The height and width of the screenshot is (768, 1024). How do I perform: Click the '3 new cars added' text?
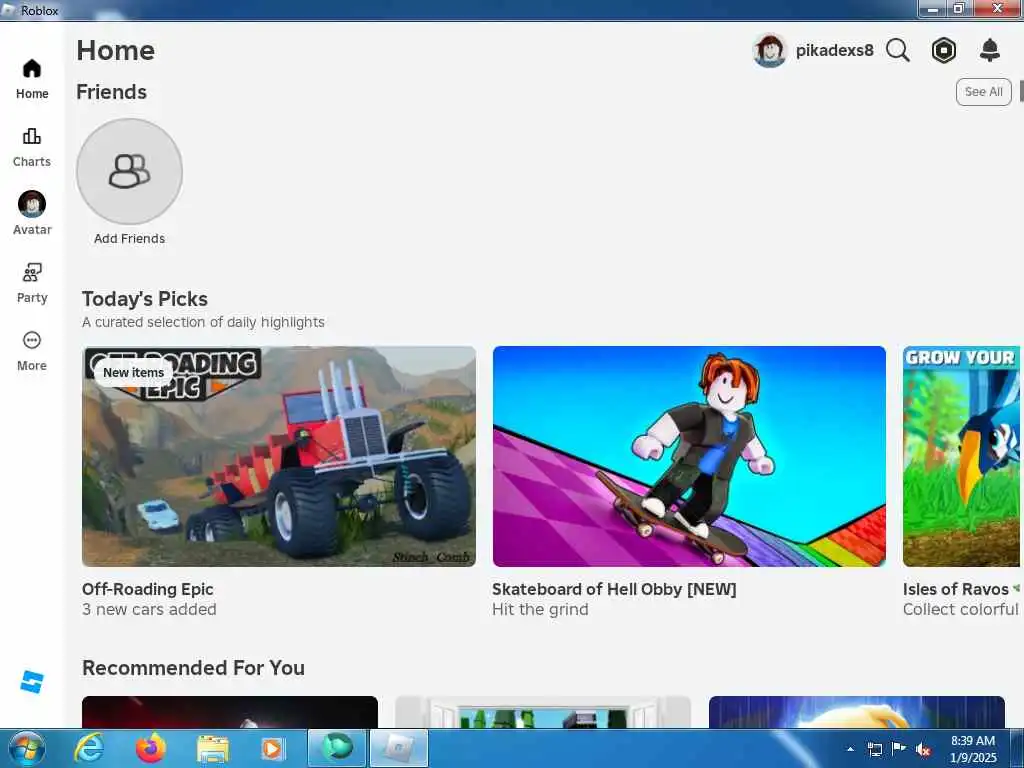(149, 609)
